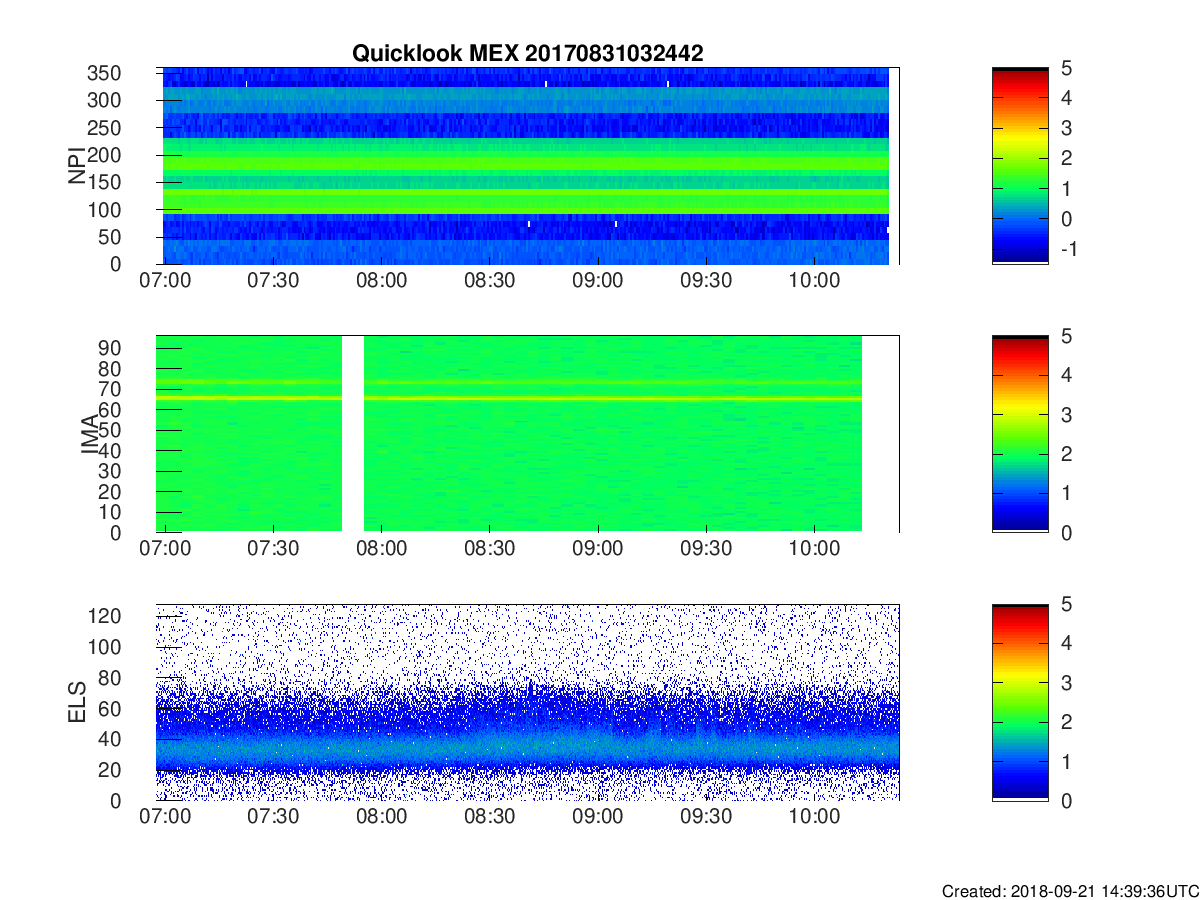Click the 'Created: 2018-09-21 14:39:36UTC' timestamp
This screenshot has width=1200, height=900.
pos(1069,890)
